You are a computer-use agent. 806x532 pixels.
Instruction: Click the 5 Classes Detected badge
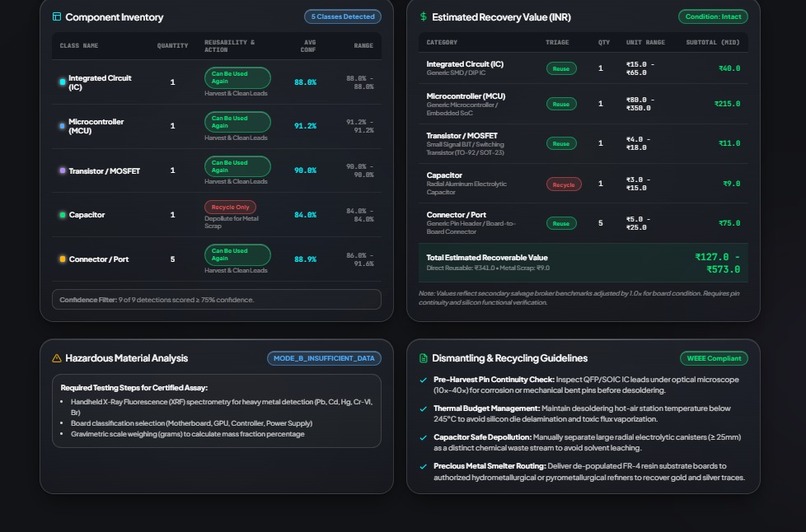(x=343, y=17)
